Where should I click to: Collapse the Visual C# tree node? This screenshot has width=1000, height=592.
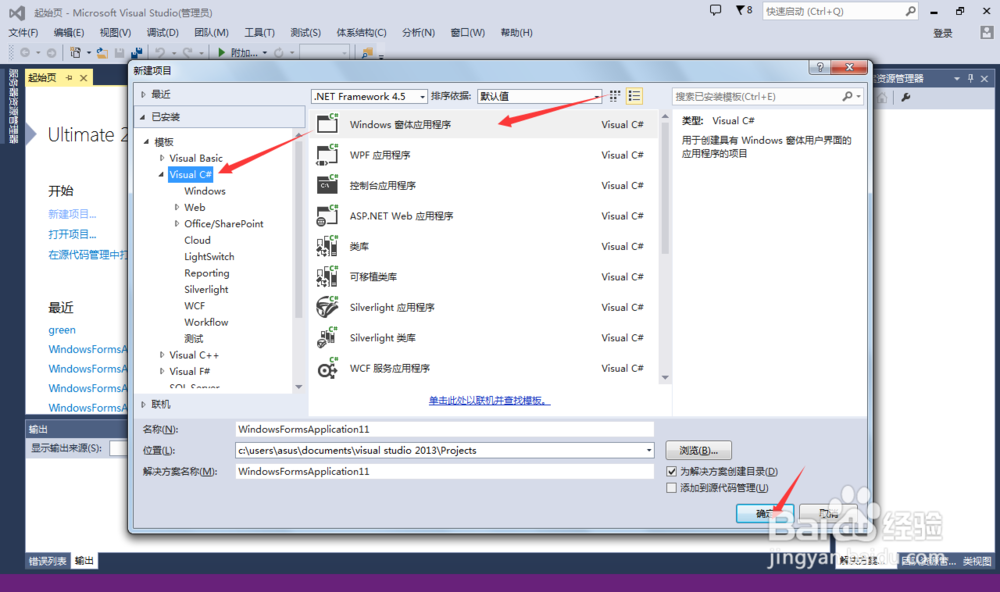[161, 174]
